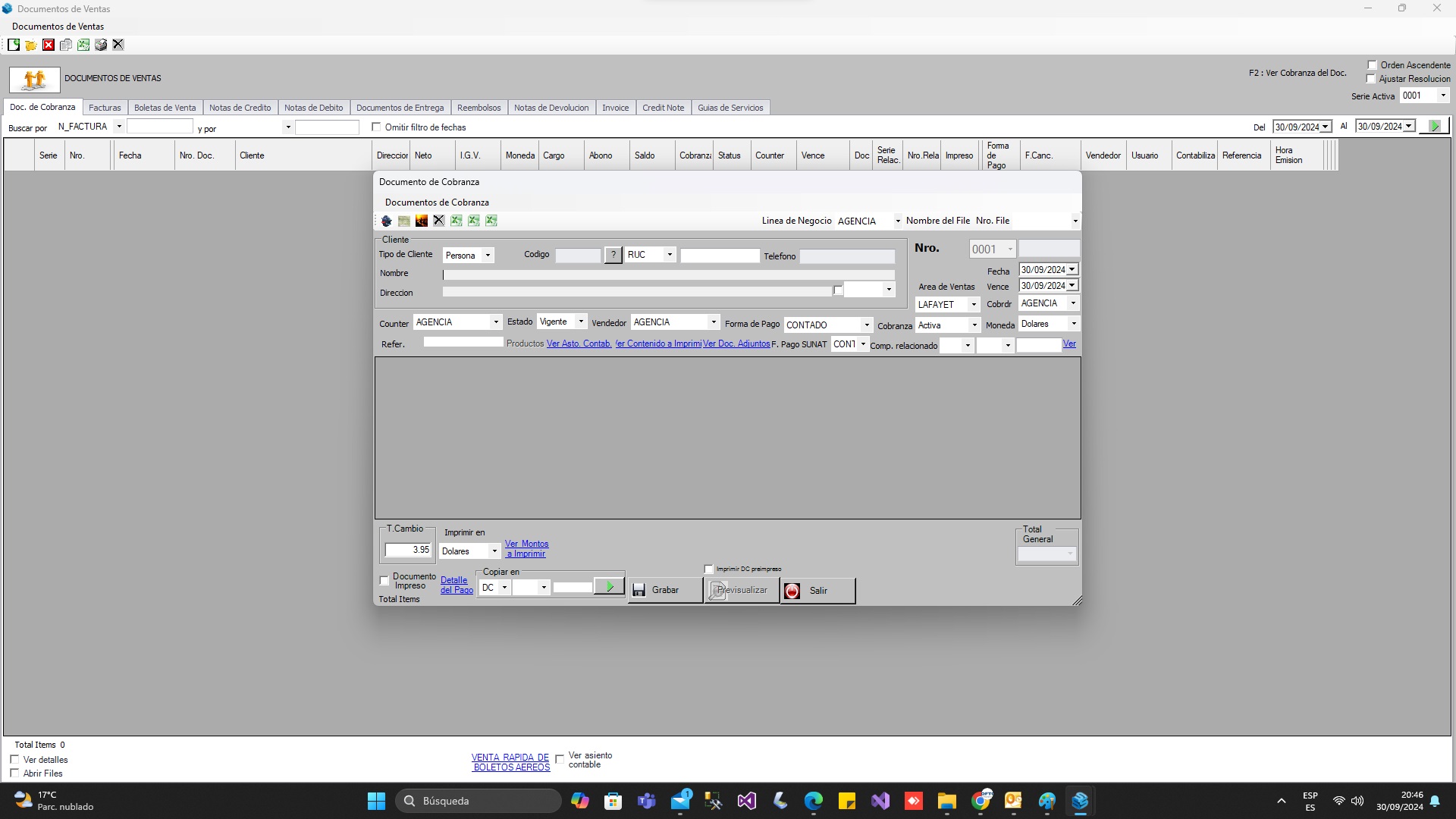
Task: Click the green search arrow next to date filters
Action: (x=1434, y=125)
